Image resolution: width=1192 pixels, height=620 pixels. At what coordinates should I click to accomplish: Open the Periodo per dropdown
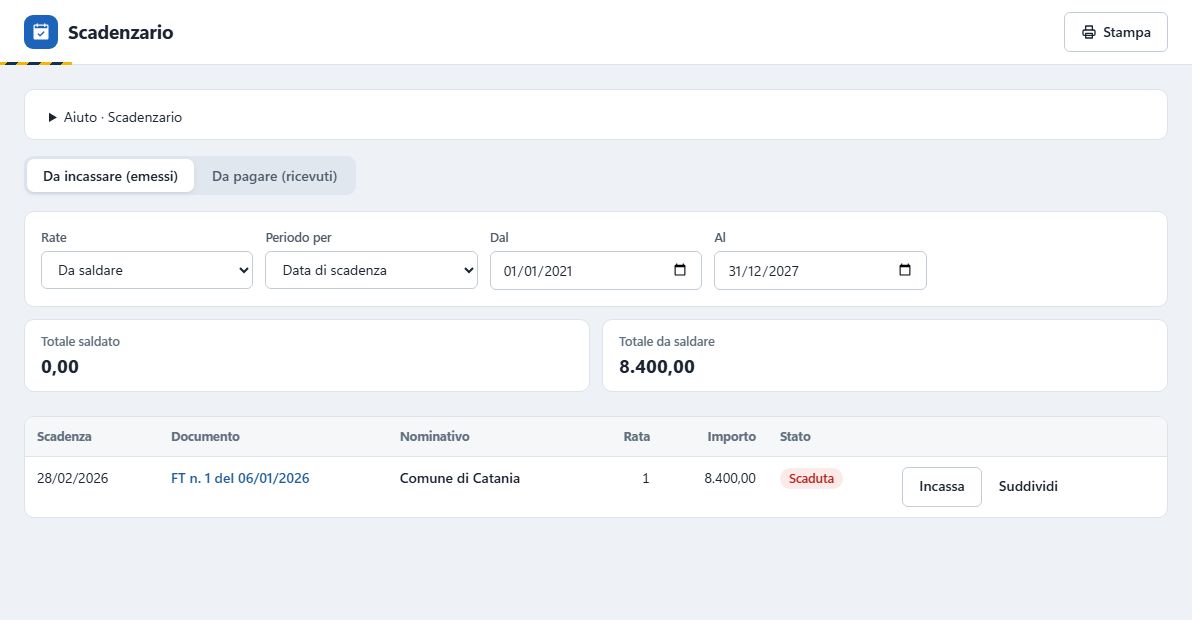(x=371, y=270)
